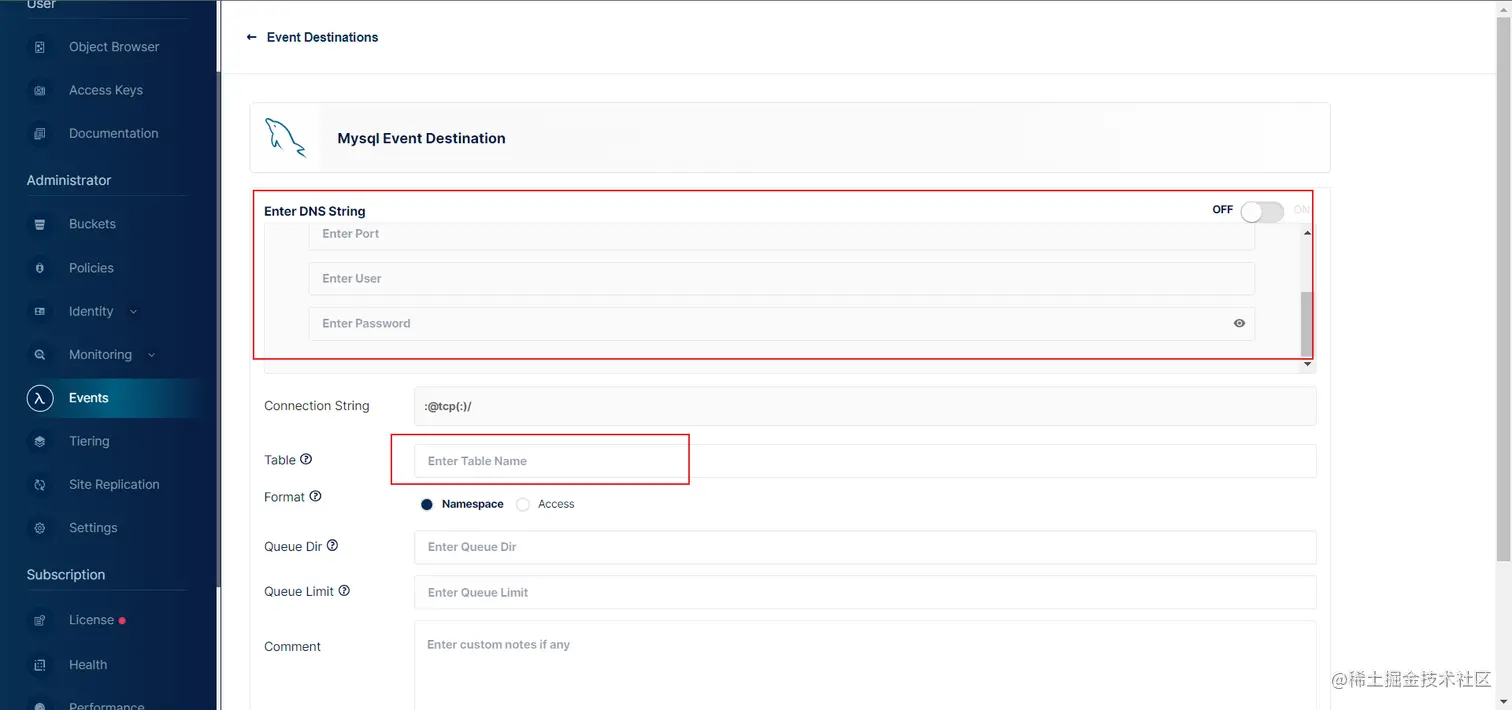Focus the Enter Table Name field

tap(865, 461)
